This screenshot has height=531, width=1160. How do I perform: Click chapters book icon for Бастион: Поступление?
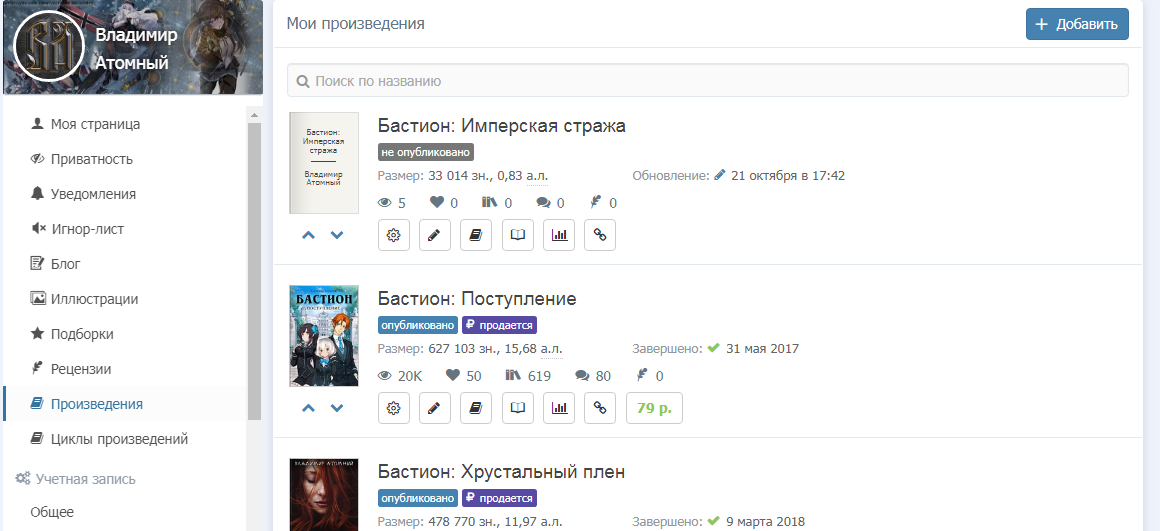(x=476, y=407)
